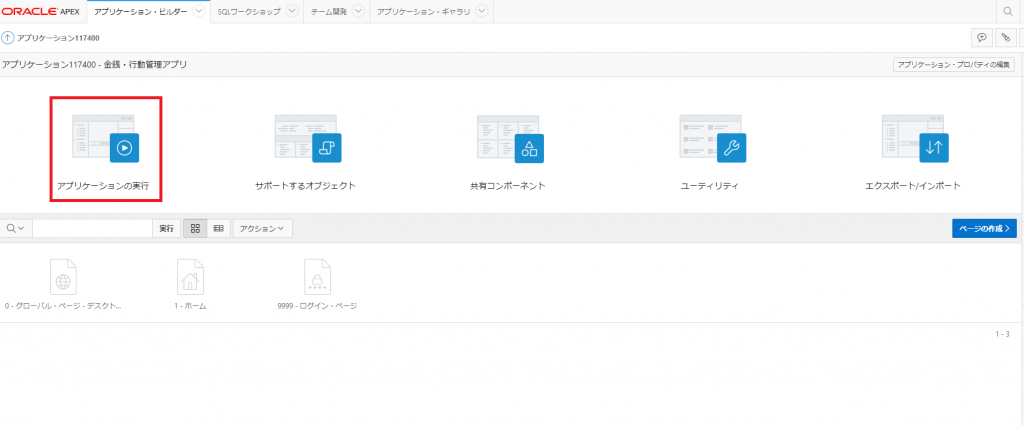Click the search magnifier icon at top right
The image size is (1024, 425).
click(1008, 12)
